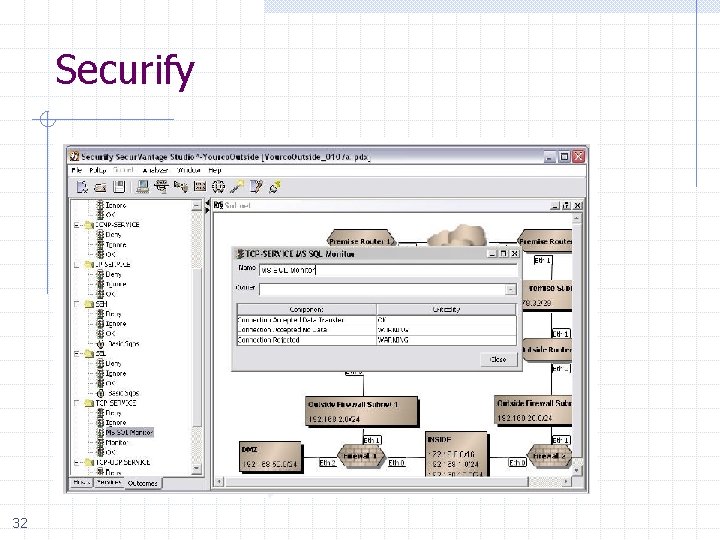Screen dimensions: 720x540
Task: Collapse the SQL tree node
Action: point(77,354)
